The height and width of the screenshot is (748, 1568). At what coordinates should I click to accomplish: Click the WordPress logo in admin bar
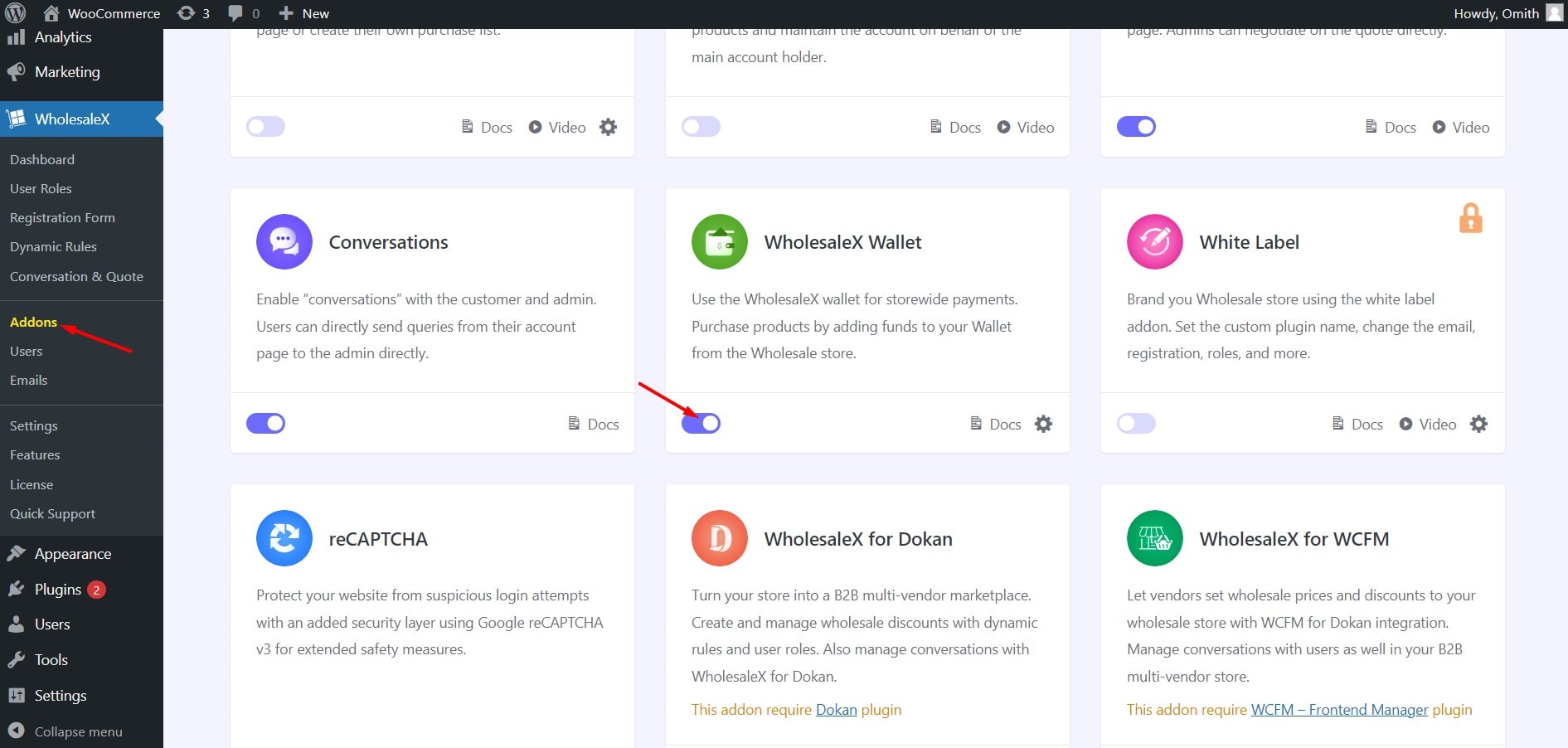pyautogui.click(x=16, y=13)
